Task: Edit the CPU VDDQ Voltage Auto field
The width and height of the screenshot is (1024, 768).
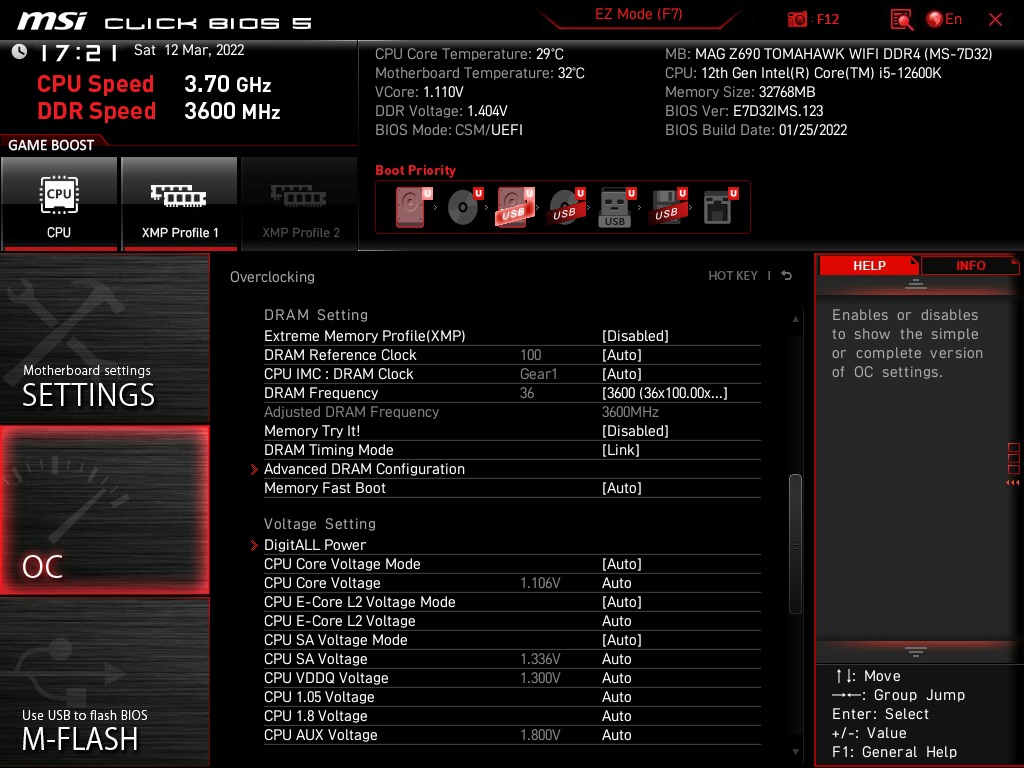Action: [x=616, y=677]
